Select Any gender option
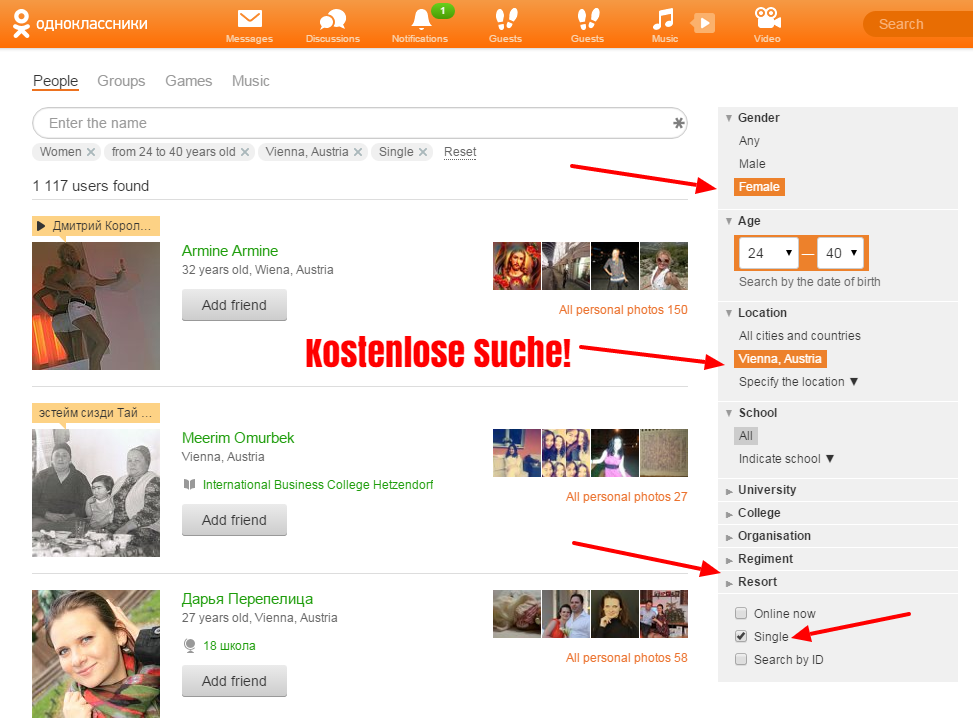973x725 pixels. tap(749, 141)
